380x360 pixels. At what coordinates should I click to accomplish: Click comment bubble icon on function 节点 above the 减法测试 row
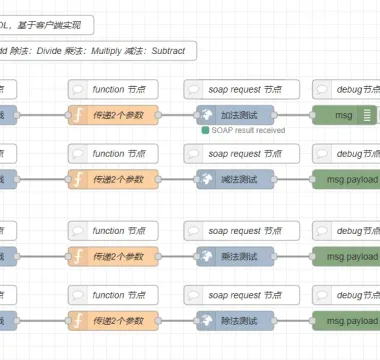(x=78, y=154)
